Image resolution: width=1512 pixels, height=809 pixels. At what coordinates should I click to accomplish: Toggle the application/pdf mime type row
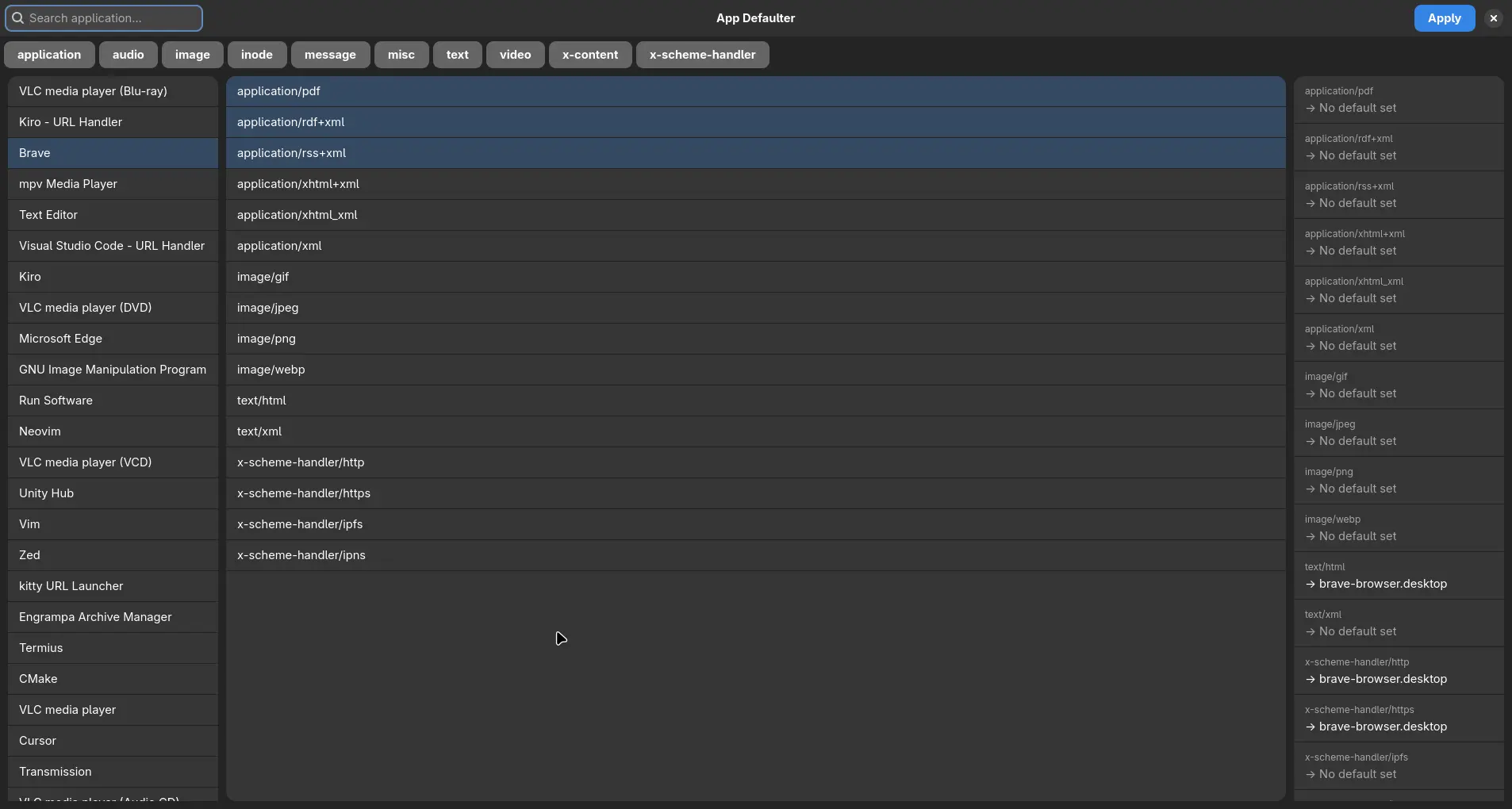754,91
